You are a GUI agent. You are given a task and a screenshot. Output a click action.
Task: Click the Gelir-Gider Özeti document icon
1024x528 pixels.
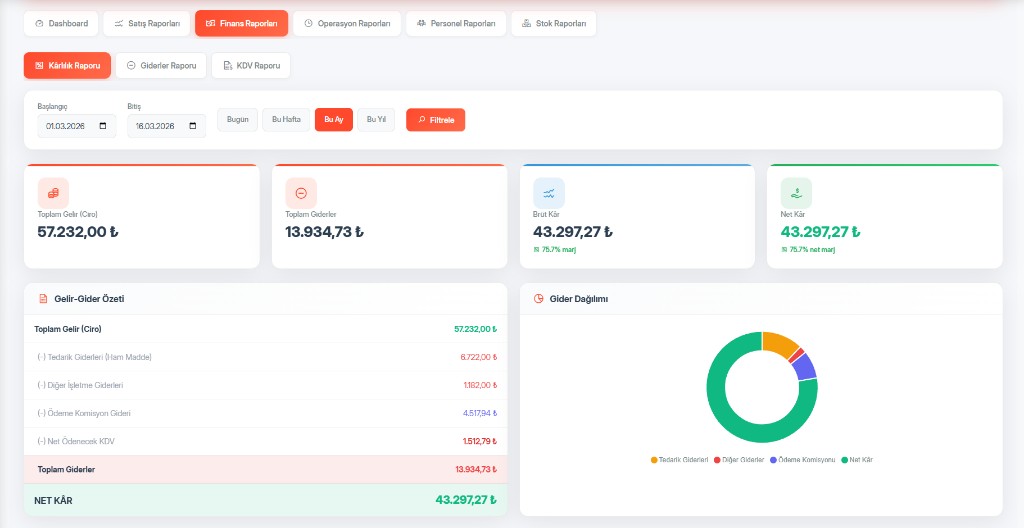[x=43, y=299]
